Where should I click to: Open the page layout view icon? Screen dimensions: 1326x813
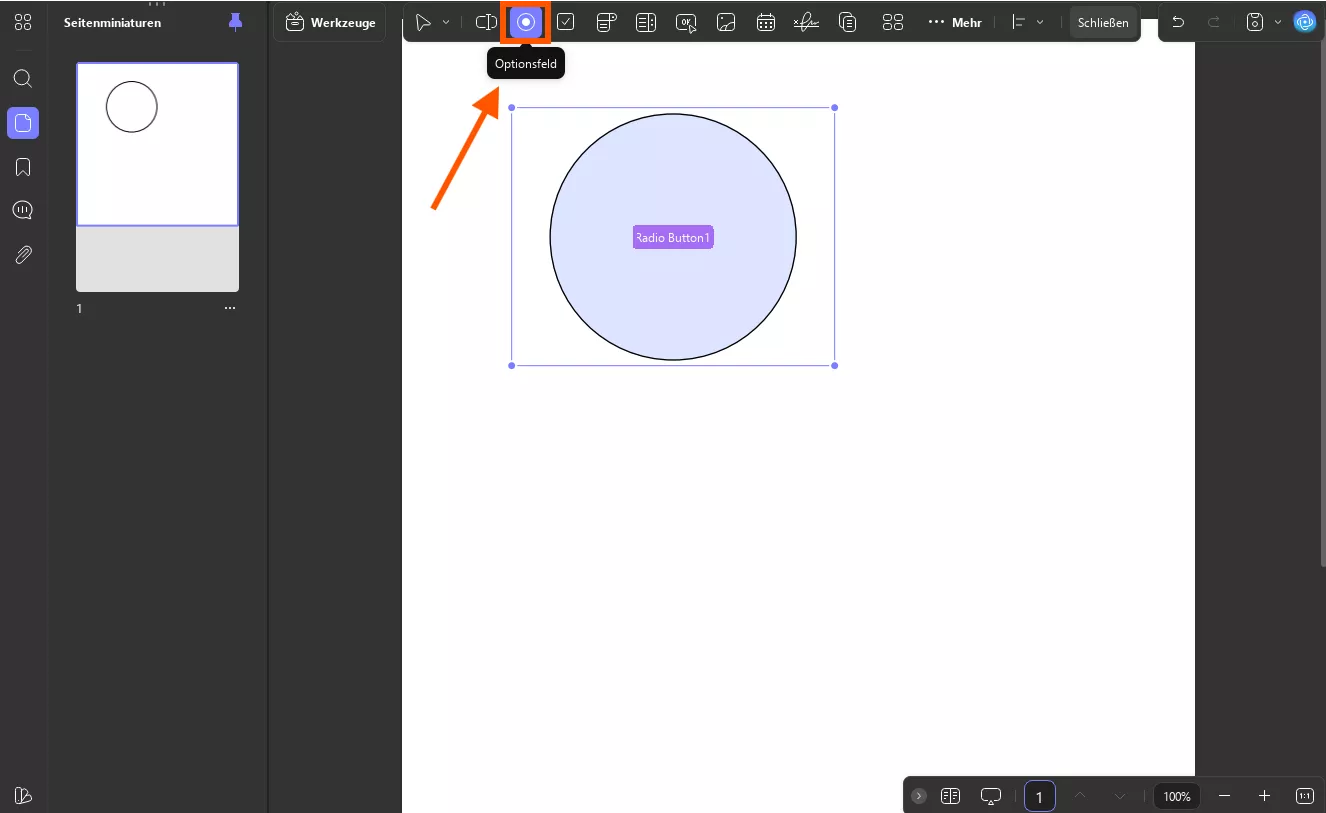pos(951,796)
